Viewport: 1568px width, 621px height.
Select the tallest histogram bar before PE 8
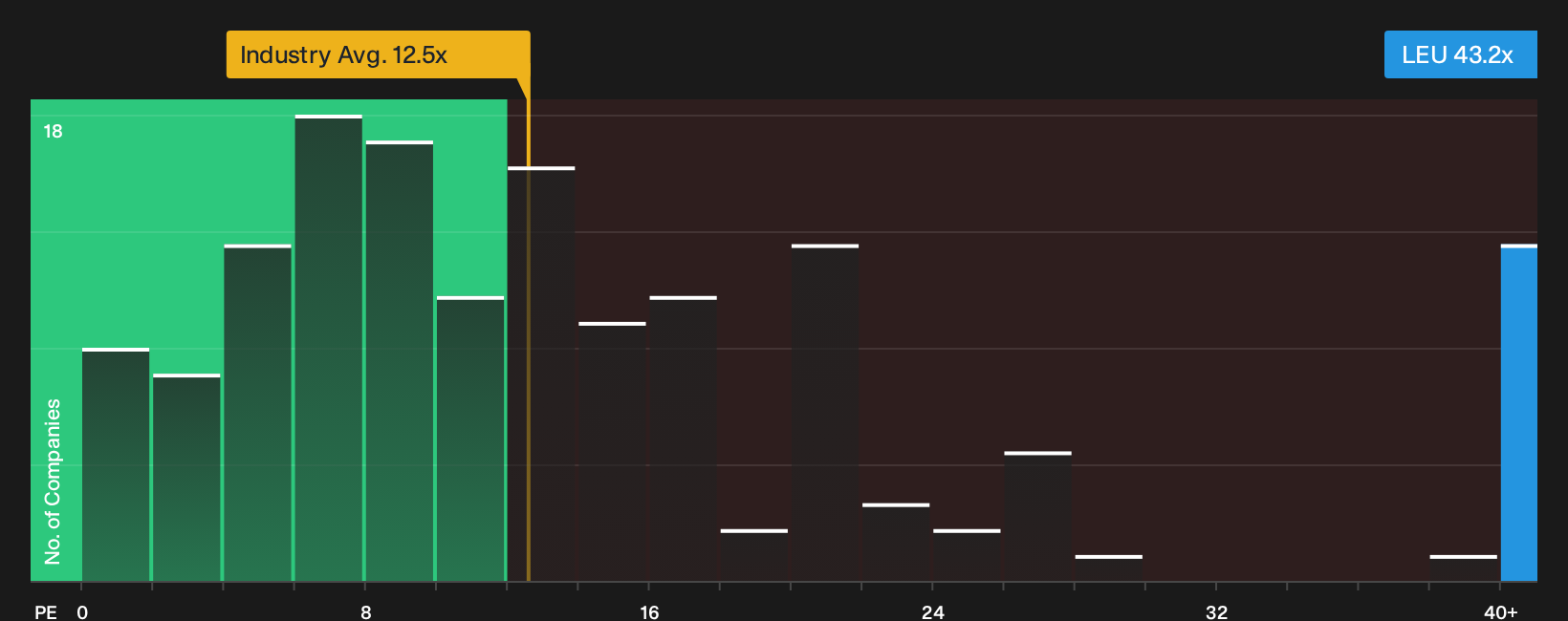329,348
